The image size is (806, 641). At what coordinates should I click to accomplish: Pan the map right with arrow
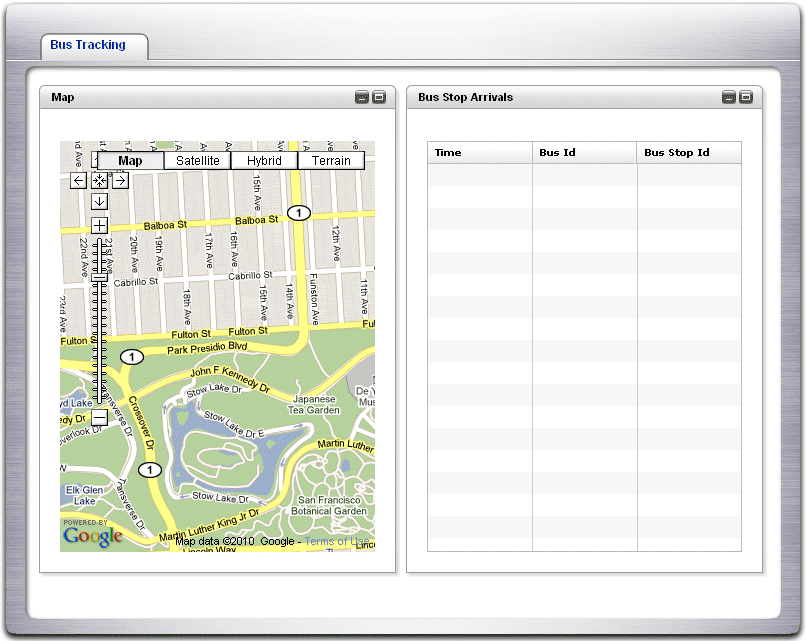(x=120, y=180)
